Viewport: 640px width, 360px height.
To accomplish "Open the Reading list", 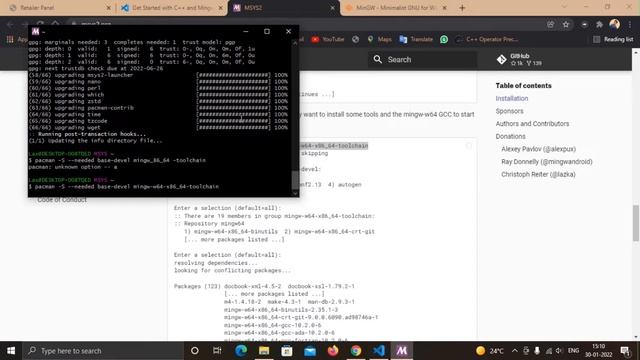I will point(613,39).
